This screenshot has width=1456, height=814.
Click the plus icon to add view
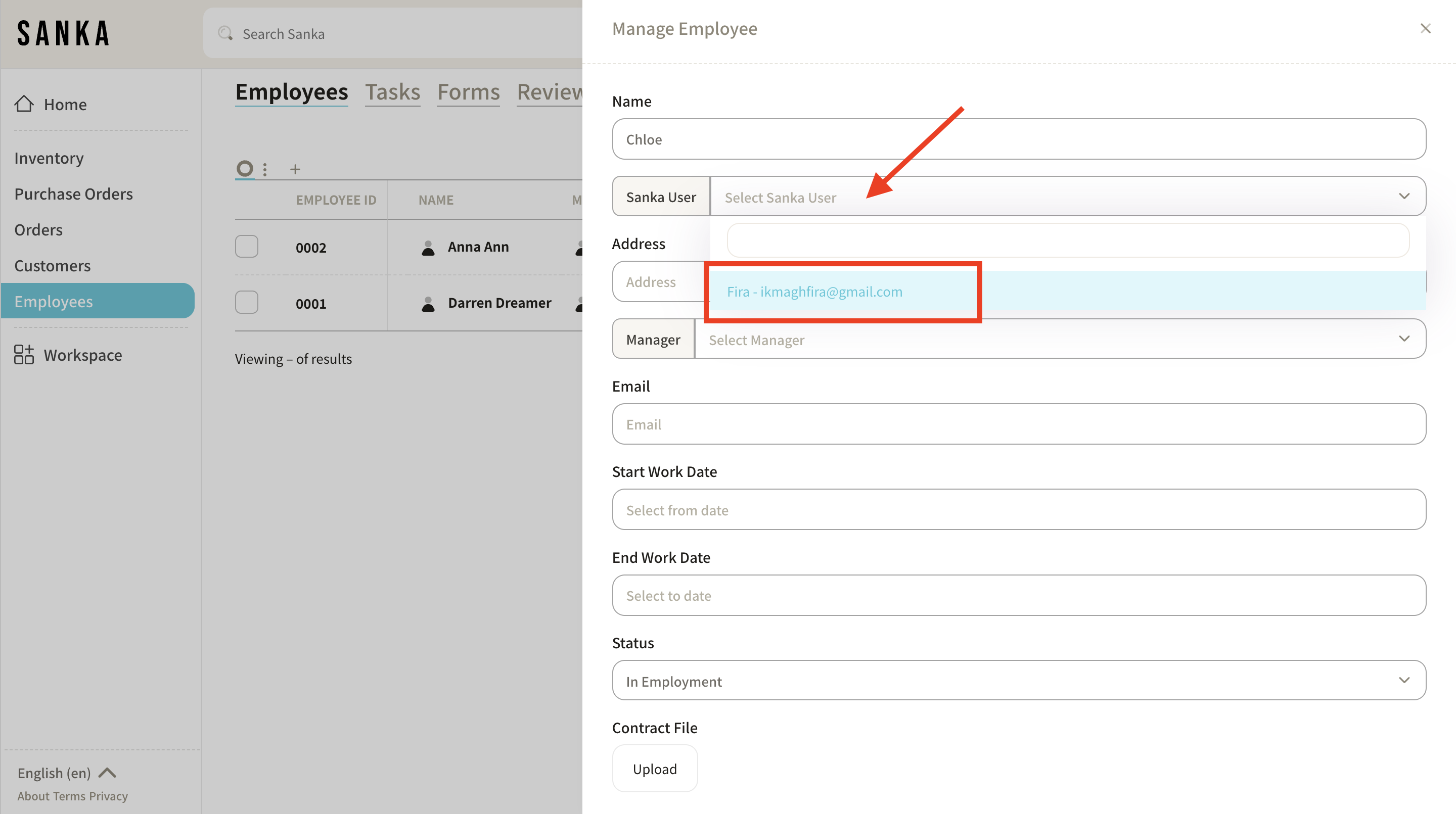295,169
